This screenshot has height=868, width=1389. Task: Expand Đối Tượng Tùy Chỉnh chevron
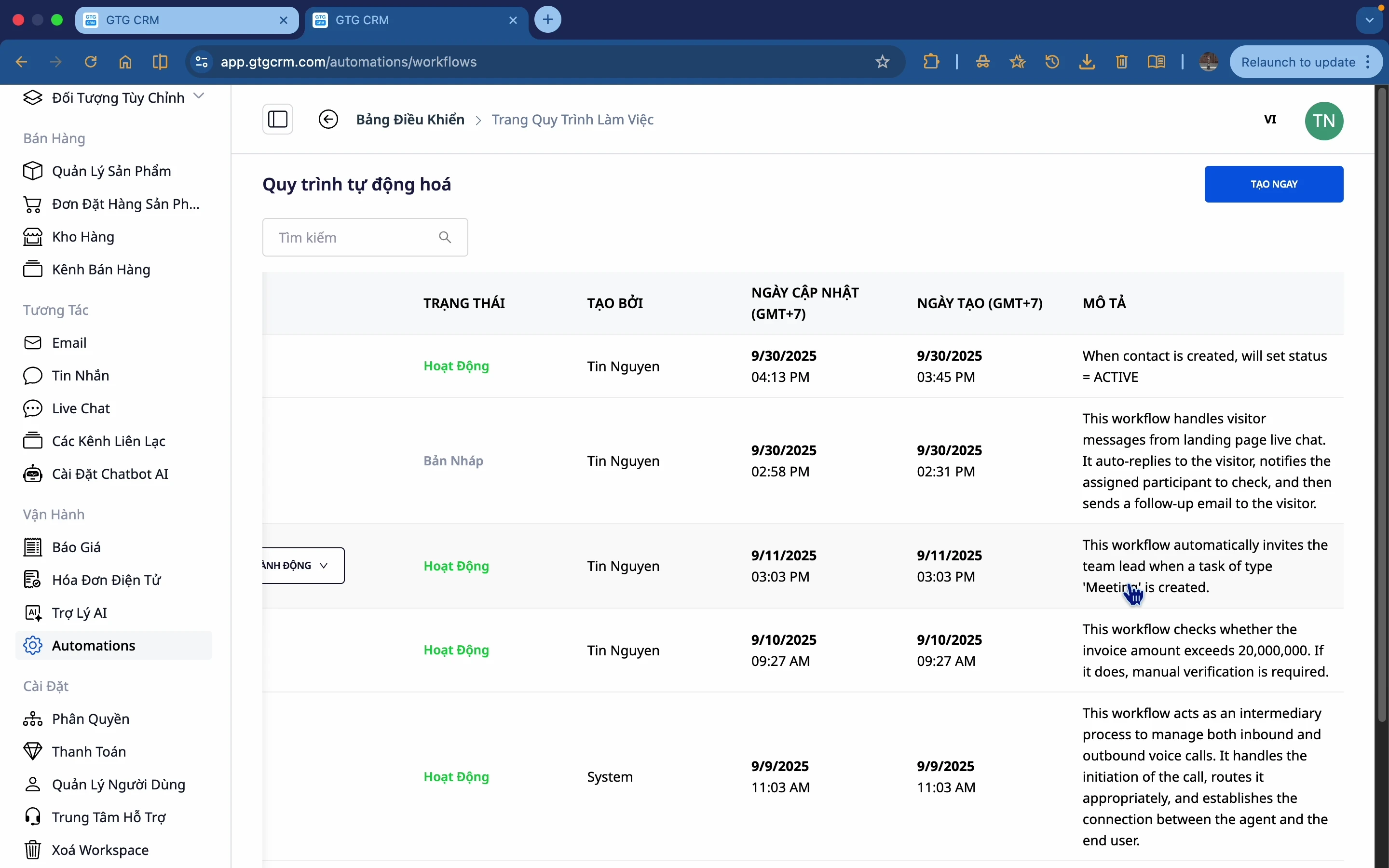(199, 96)
